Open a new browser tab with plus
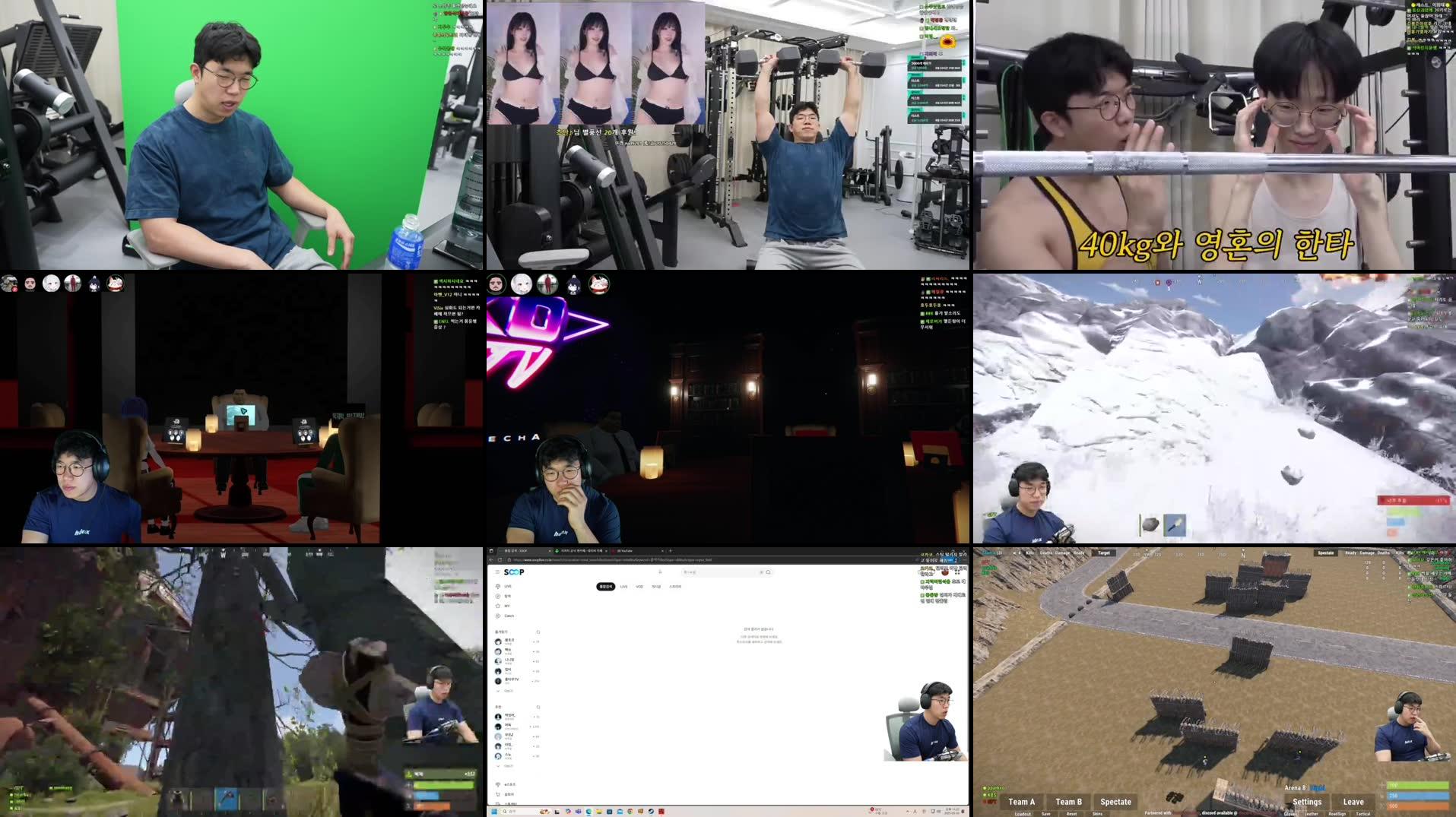This screenshot has height=817, width=1456. 670,551
